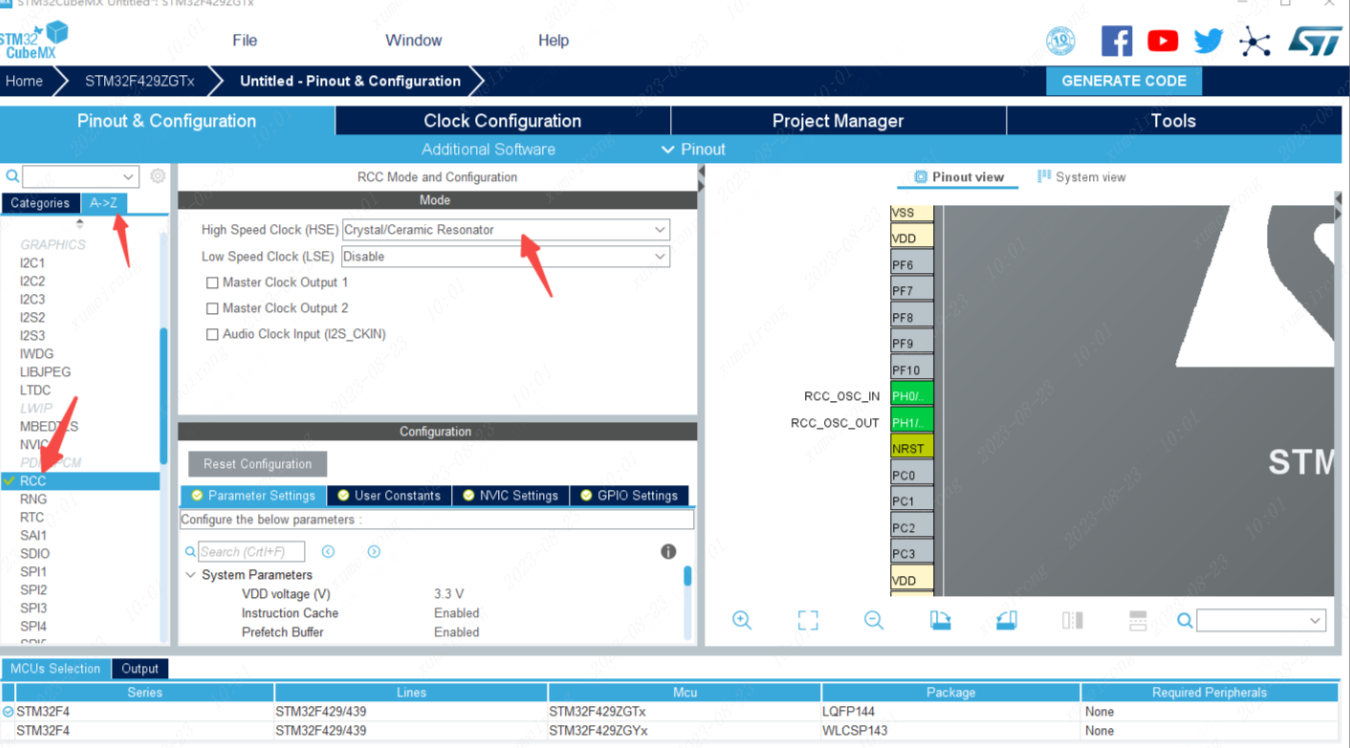Image resolution: width=1350 pixels, height=748 pixels.
Task: Click the Search (Crtl+F) parameter field
Action: click(250, 552)
